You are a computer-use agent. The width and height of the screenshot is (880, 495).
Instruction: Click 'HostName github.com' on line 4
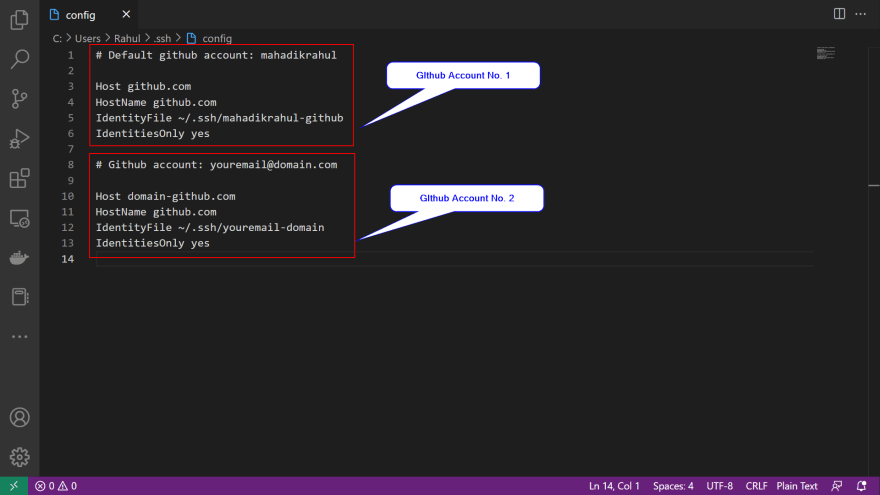click(156, 102)
